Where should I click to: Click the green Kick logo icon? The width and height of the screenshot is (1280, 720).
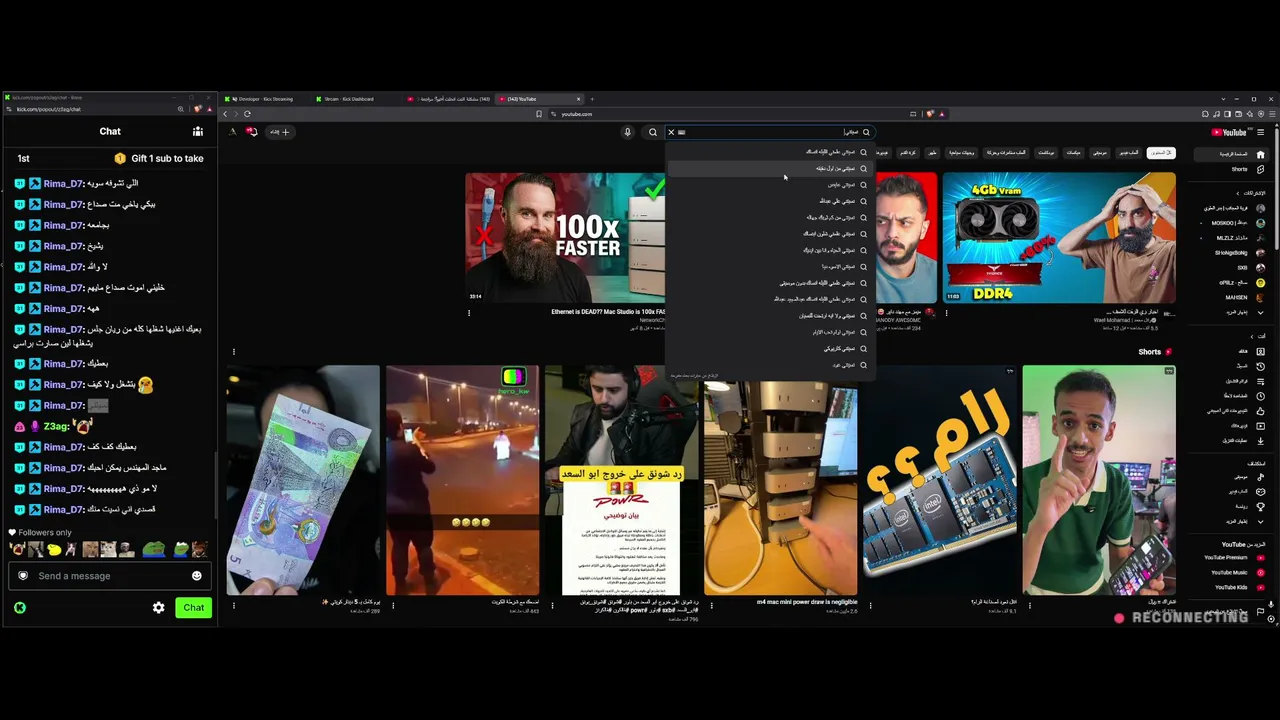(19, 607)
